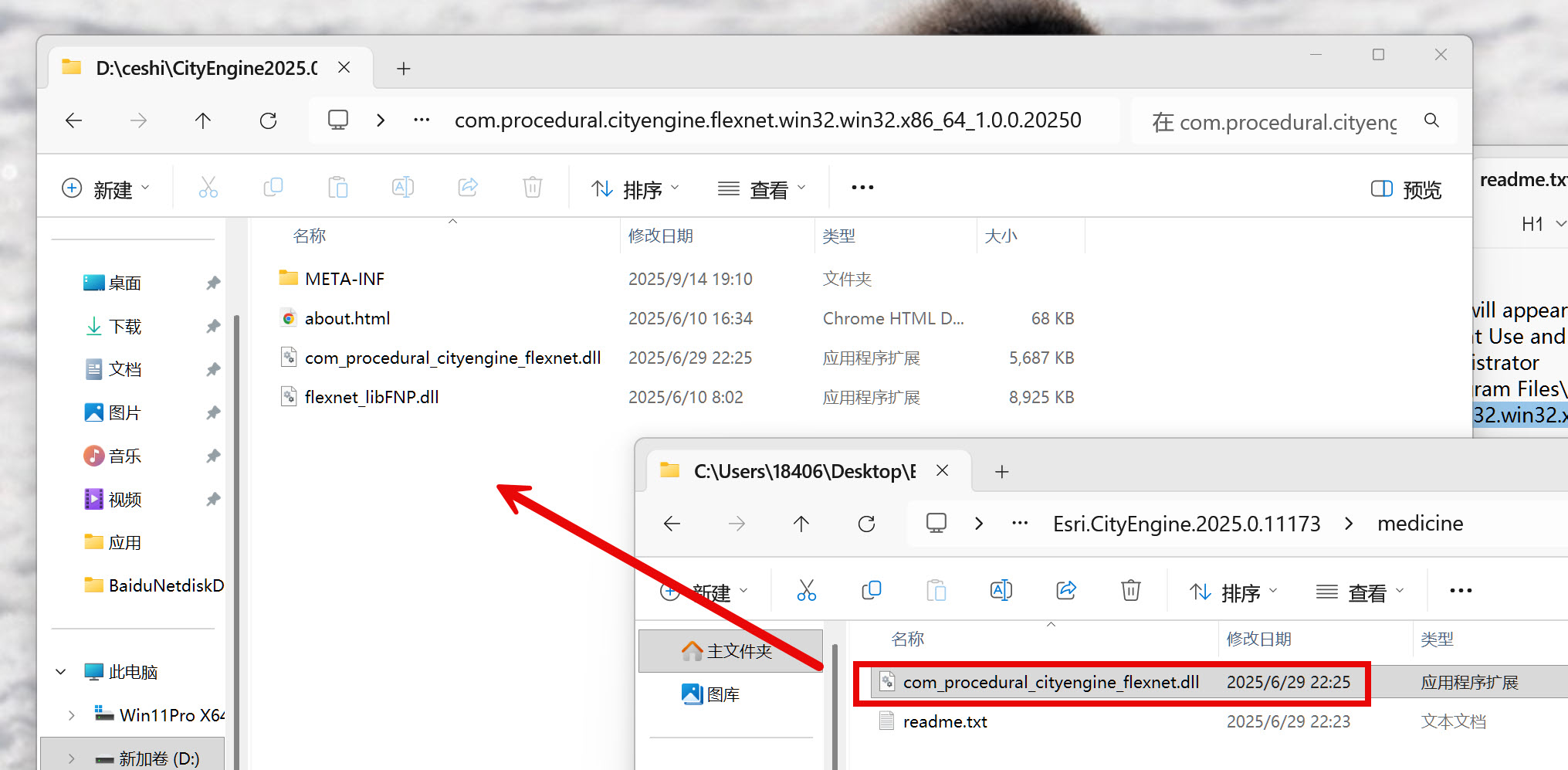1568x770 pixels.
Task: Open the 排序 sort dropdown in back window
Action: 635,189
